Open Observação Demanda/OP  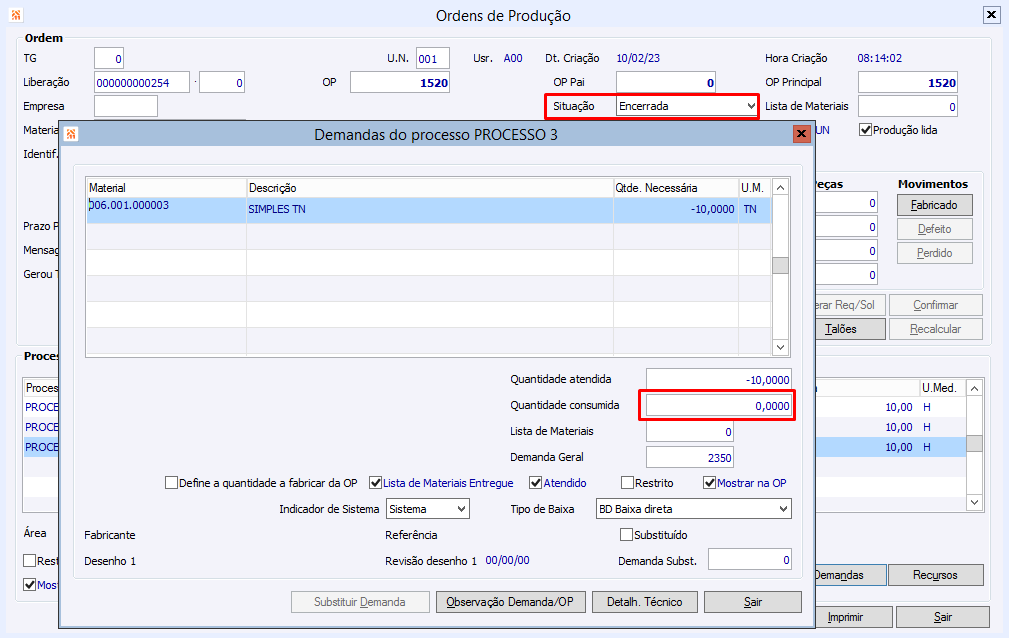pos(510,602)
